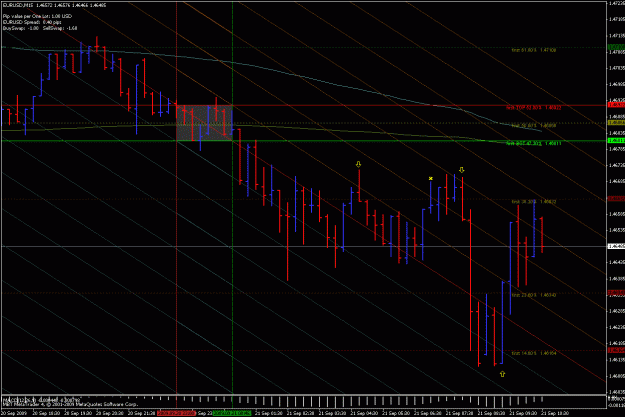This screenshot has height=417, width=625.
Task: Click the bright red price tag on price axis
Action: pyautogui.click(x=616, y=105)
